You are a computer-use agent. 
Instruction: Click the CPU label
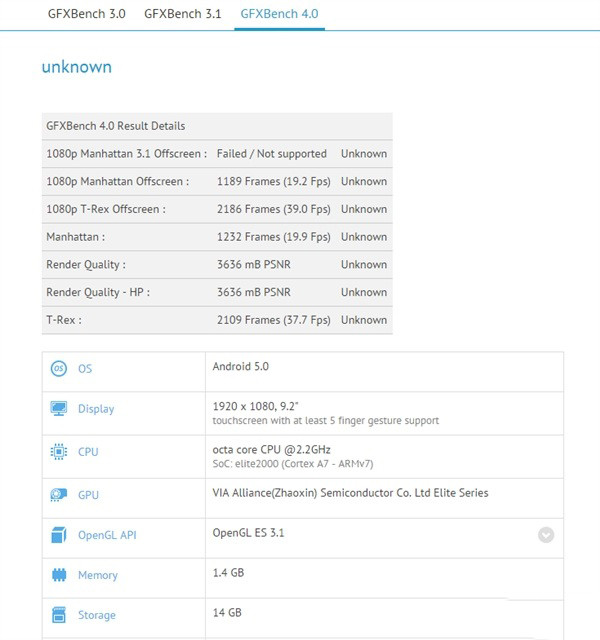coord(88,452)
